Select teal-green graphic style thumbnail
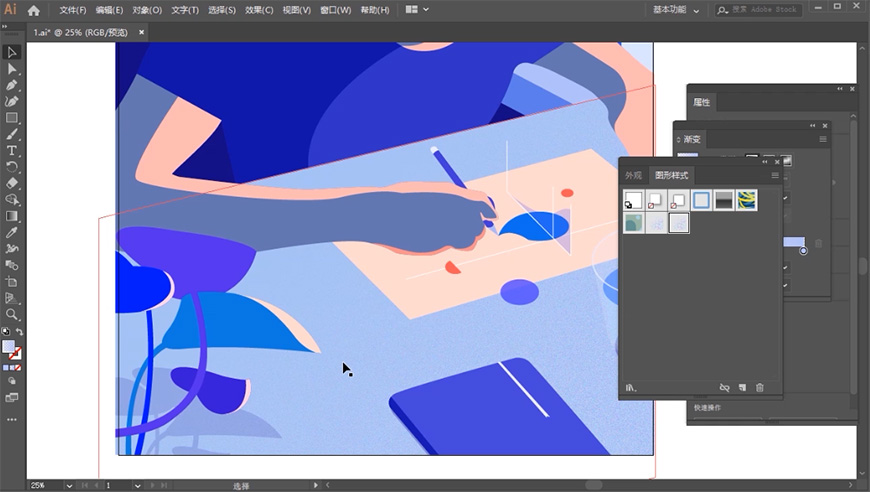The height and width of the screenshot is (492, 870). [633, 223]
